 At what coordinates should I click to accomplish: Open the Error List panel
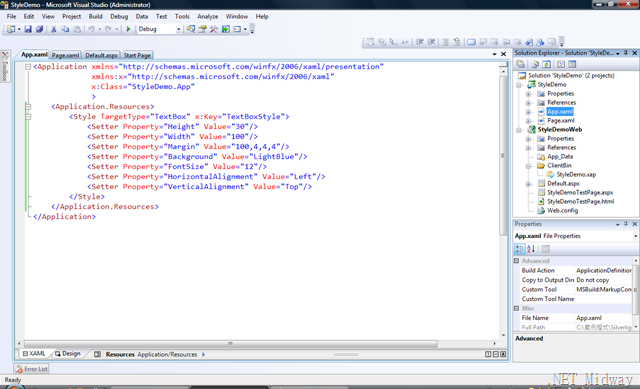point(31,369)
